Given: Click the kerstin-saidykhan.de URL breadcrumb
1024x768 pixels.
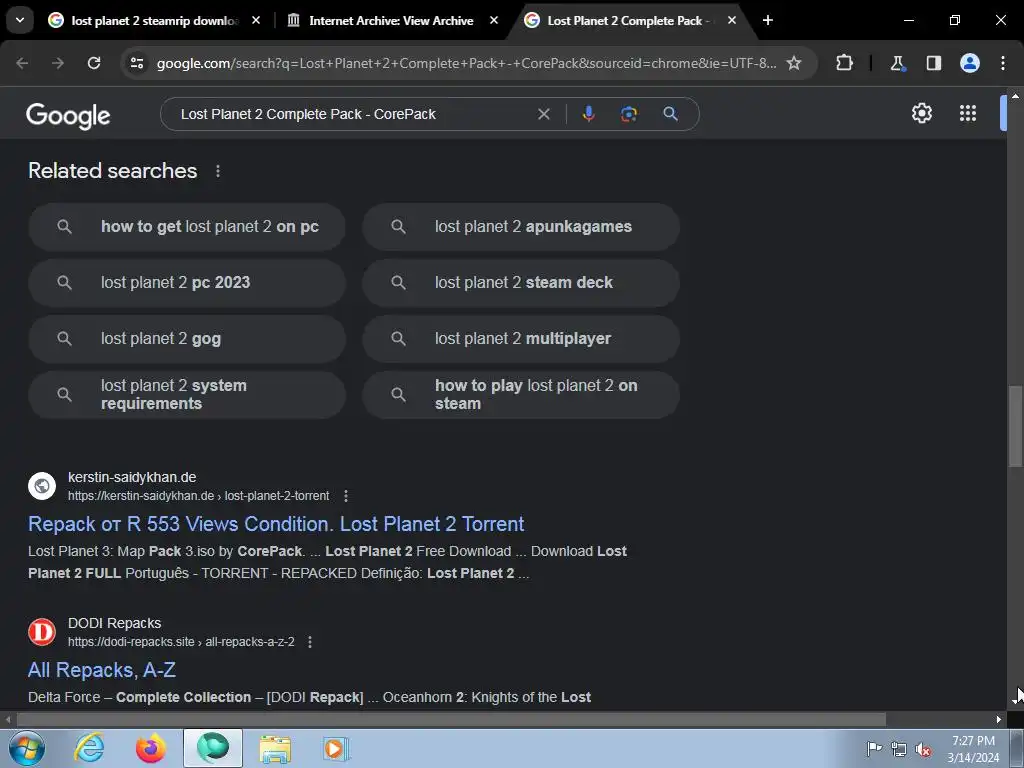Looking at the screenshot, I should pos(199,496).
